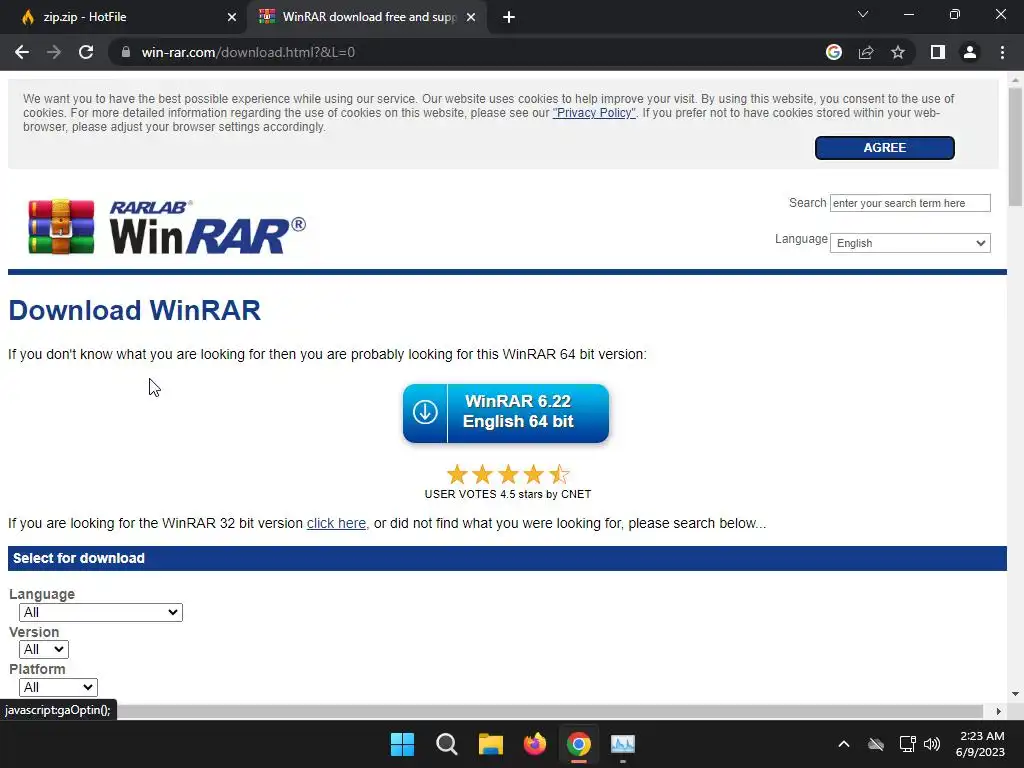1024x768 pixels.
Task: Open a new browser tab
Action: point(509,18)
